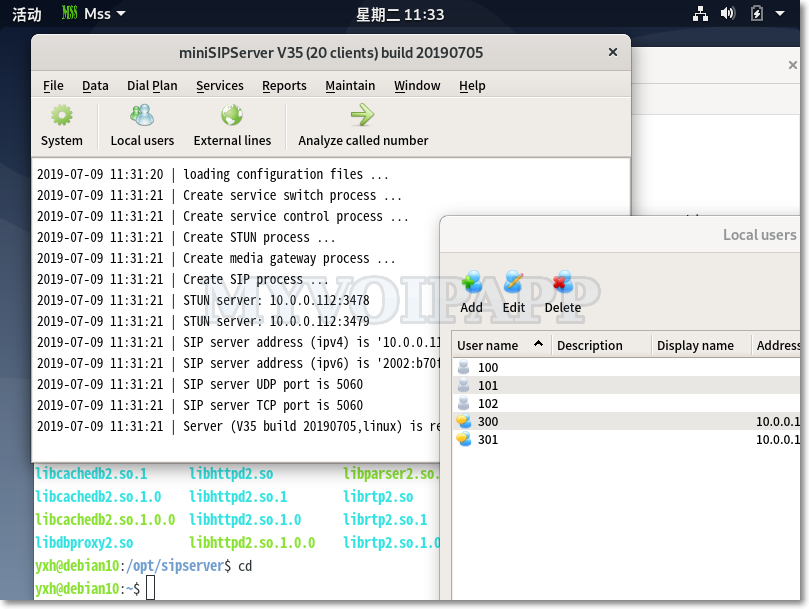This screenshot has height=609, width=809.
Task: Open the File menu
Action: [53, 86]
